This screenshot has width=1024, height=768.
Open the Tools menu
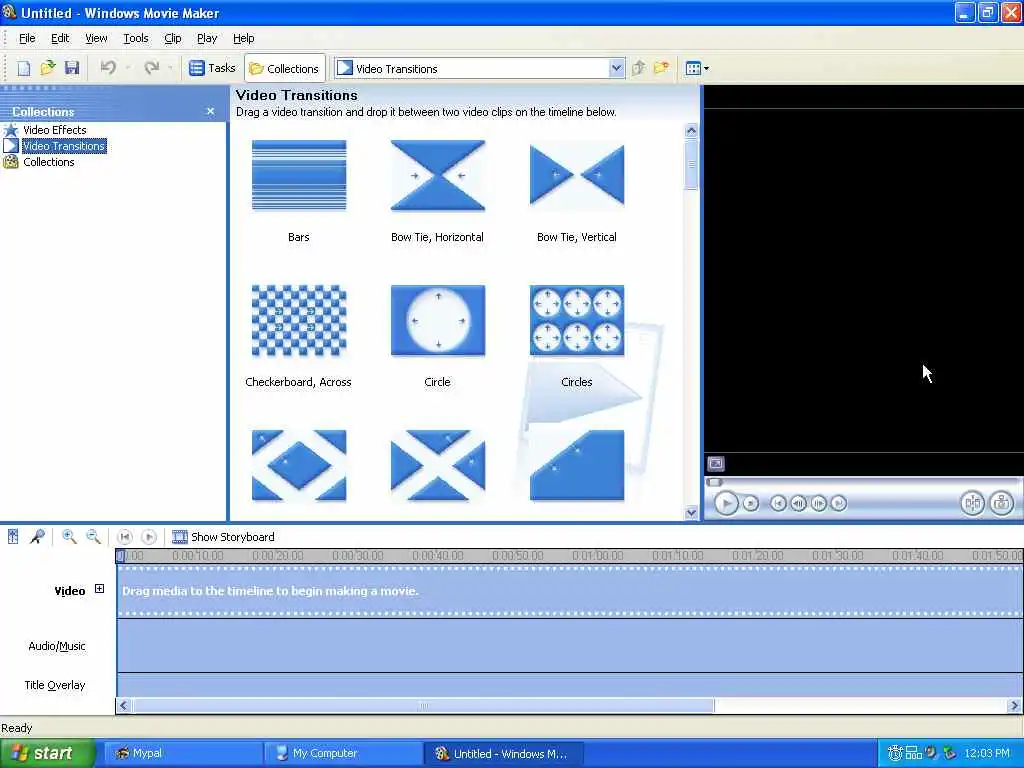point(136,38)
